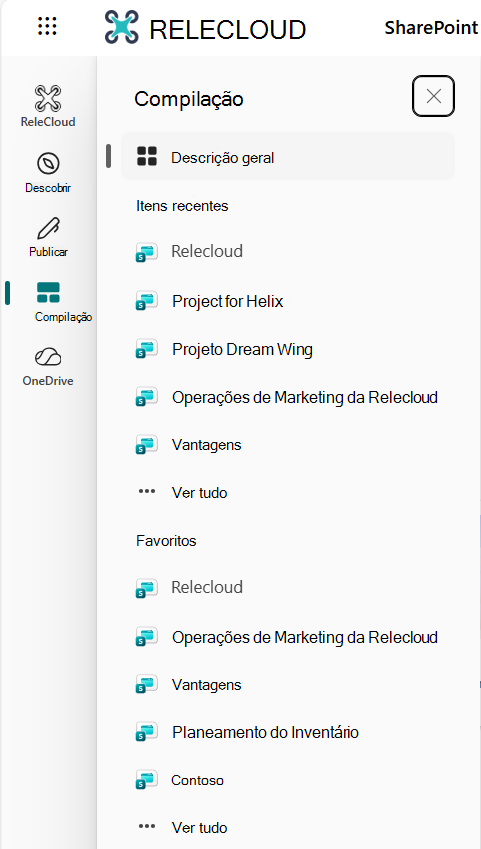Close the Compilação panel
Viewport: 481px width, 849px height.
433,96
